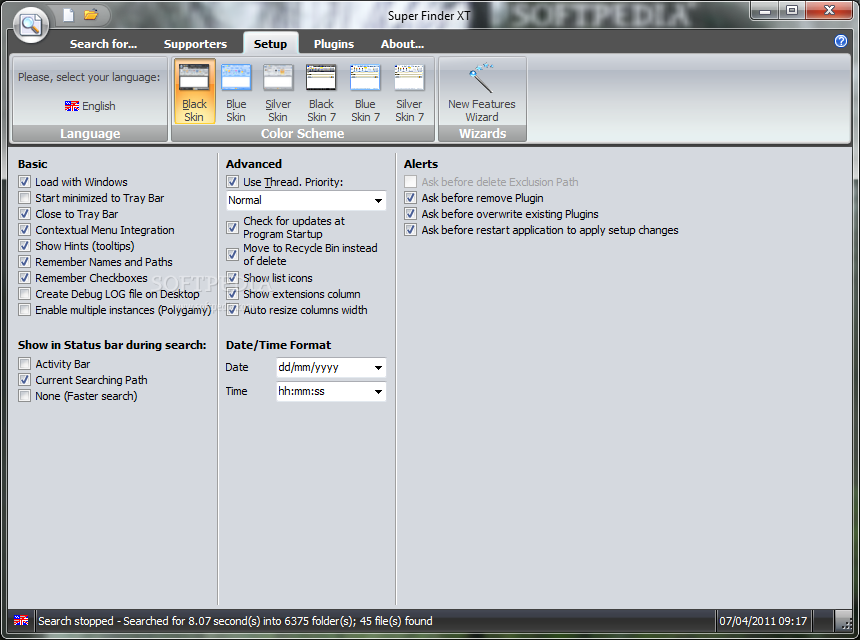Viewport: 860px width, 640px height.
Task: Select the Black Skin color scheme
Action: point(194,92)
